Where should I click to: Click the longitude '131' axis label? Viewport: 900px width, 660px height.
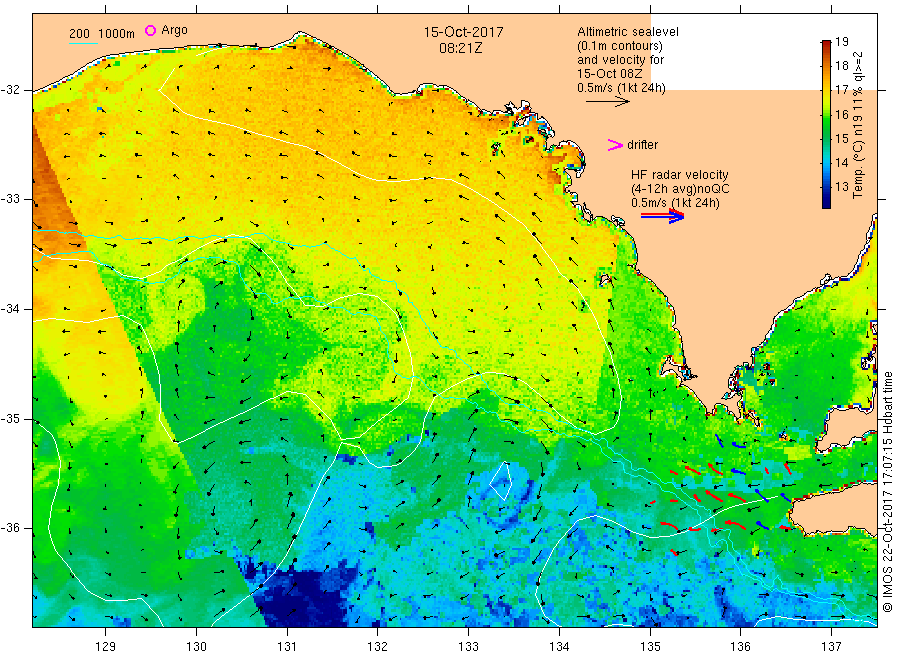coord(287,647)
